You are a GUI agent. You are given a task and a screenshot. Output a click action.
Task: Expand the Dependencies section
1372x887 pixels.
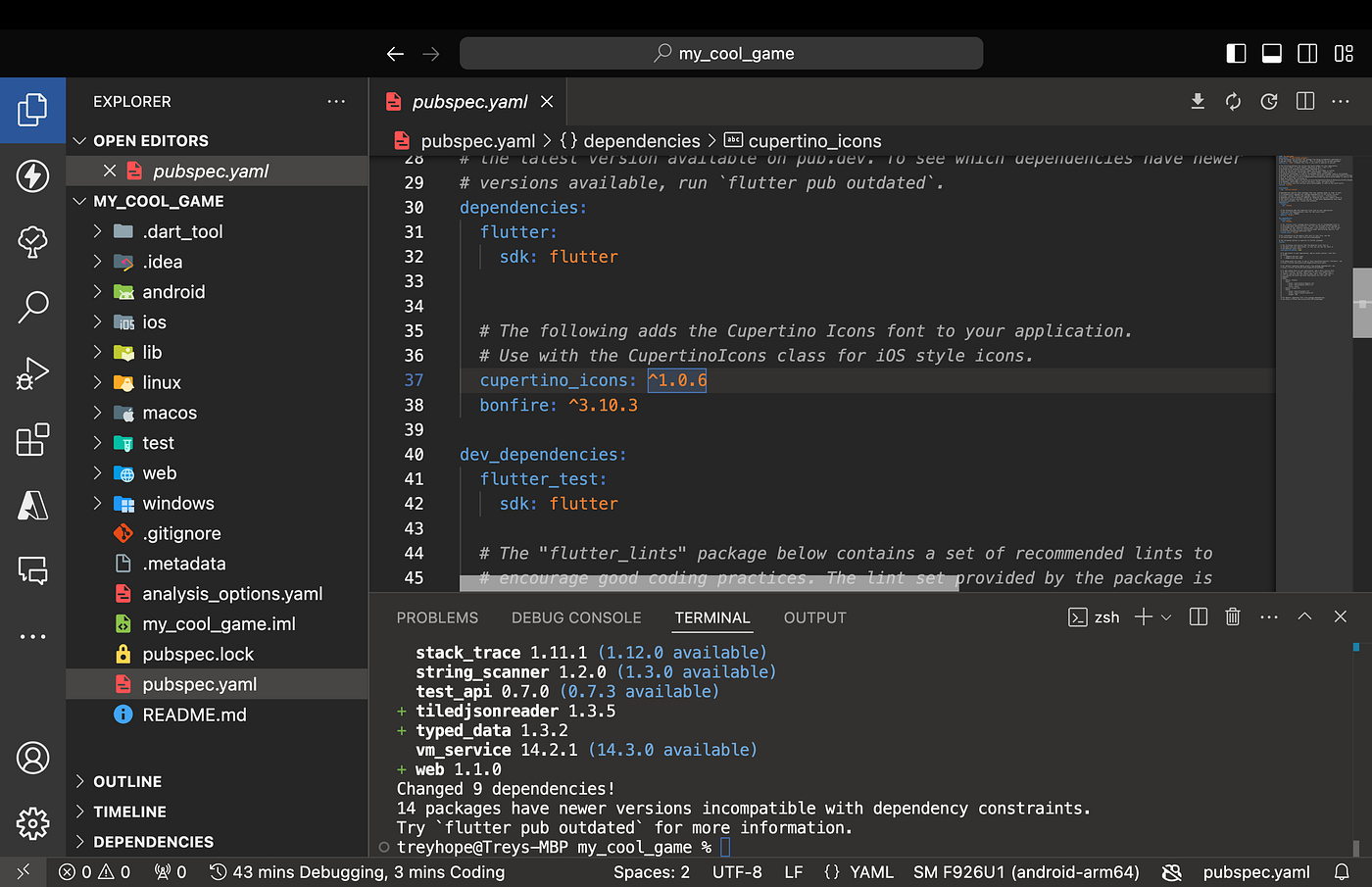click(x=80, y=842)
